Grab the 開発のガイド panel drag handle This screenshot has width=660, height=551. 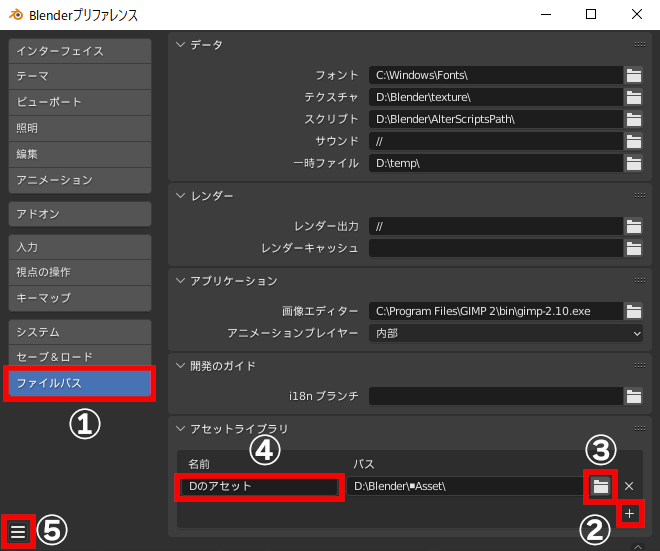pos(639,366)
